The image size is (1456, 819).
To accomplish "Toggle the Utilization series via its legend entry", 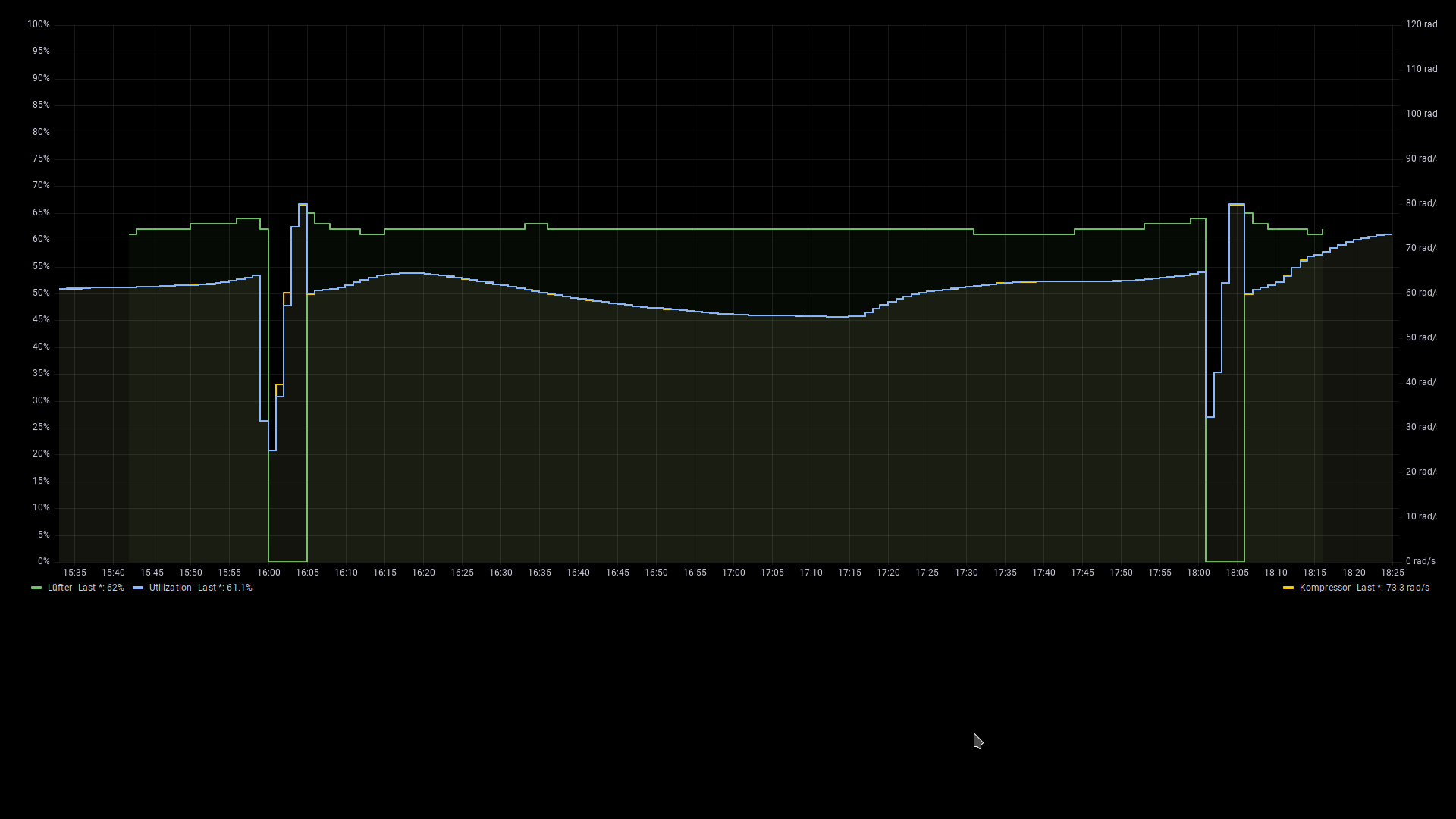I will [x=171, y=588].
